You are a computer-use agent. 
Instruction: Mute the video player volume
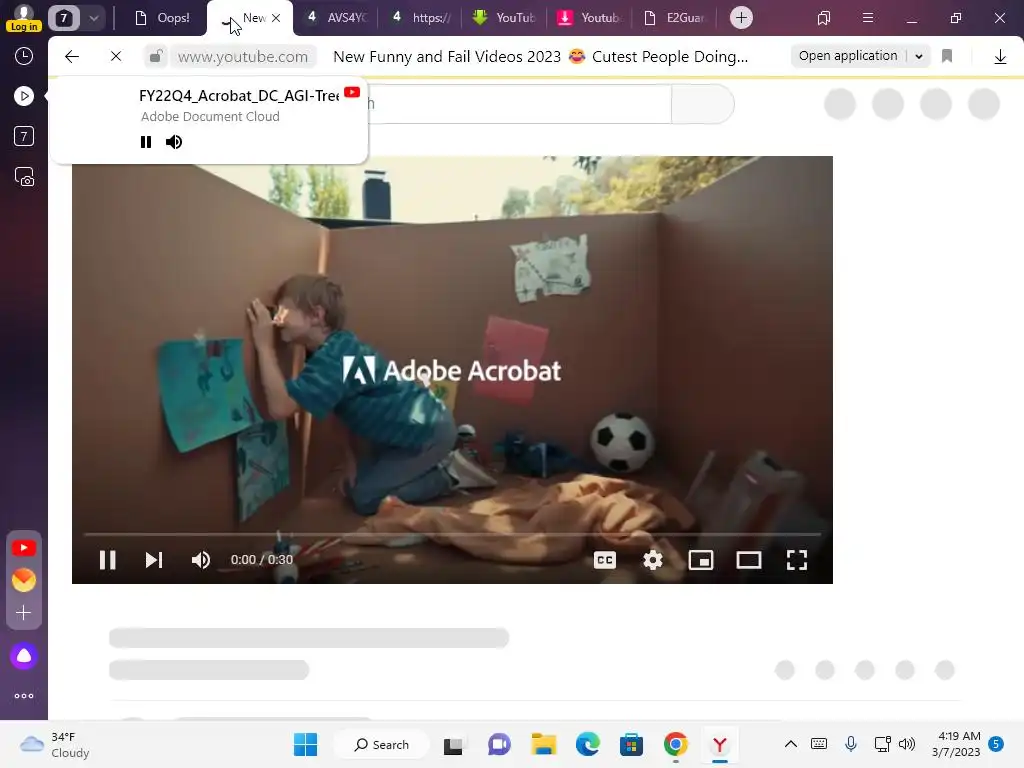200,560
